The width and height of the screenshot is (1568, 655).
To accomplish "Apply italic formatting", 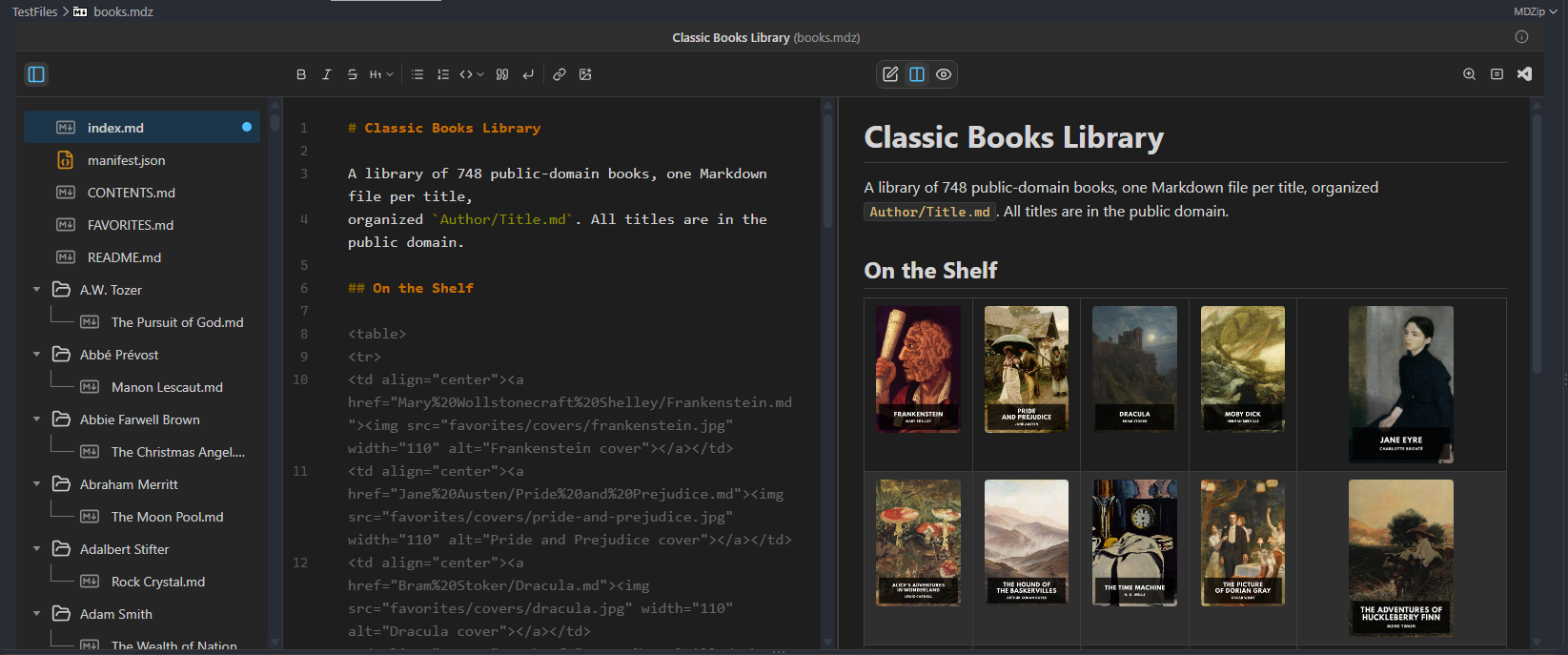I will pyautogui.click(x=327, y=74).
